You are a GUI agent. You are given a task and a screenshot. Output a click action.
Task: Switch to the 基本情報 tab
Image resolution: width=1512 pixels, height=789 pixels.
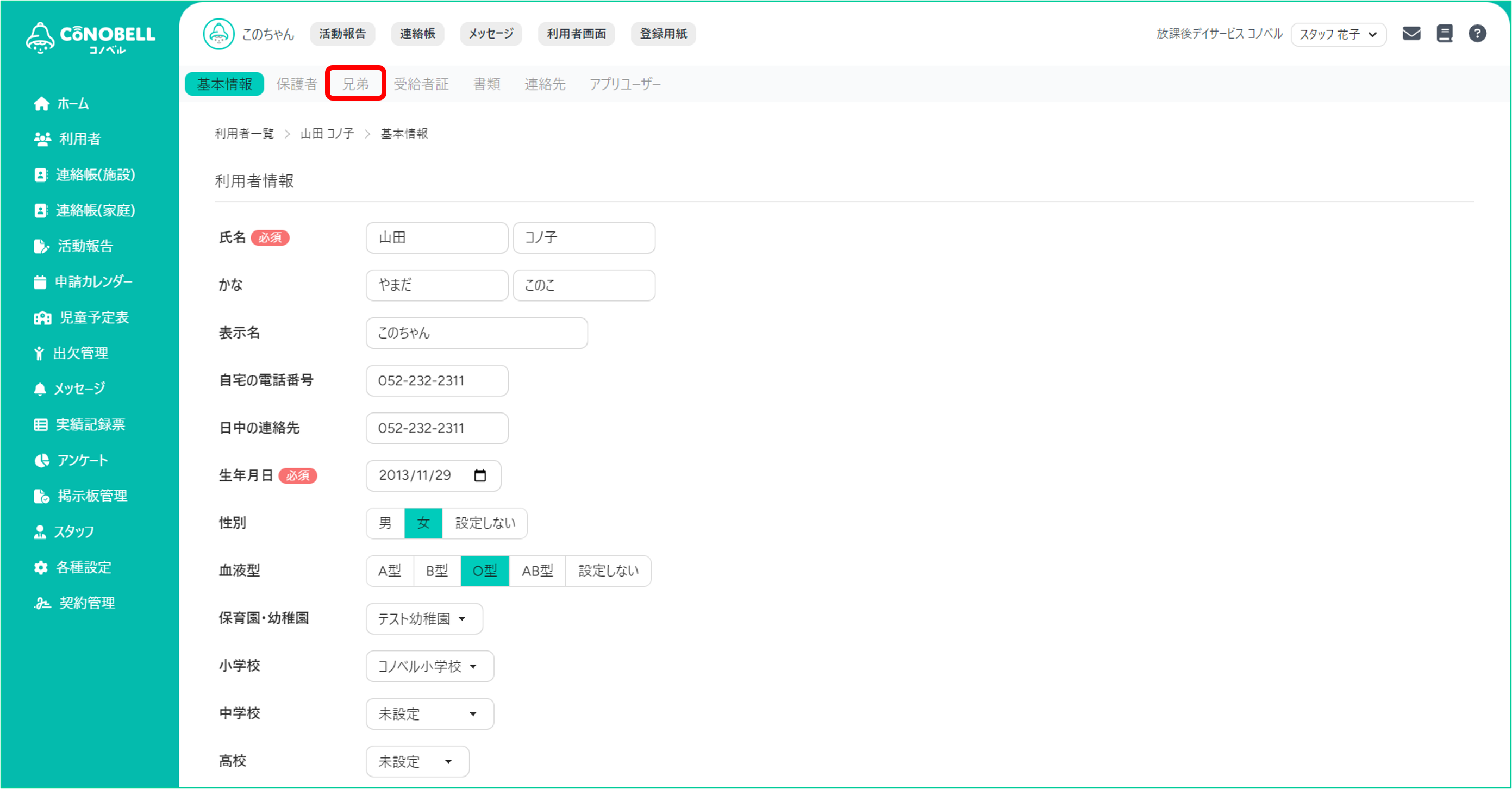(224, 84)
